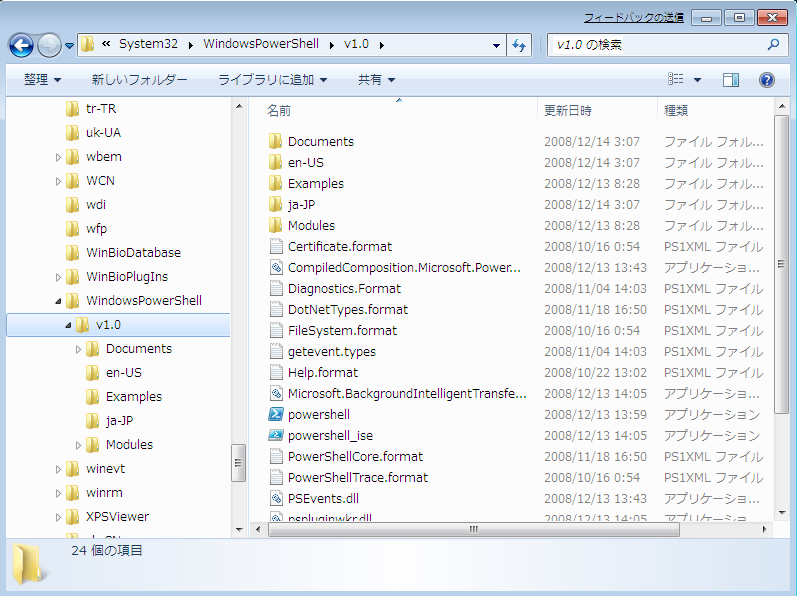Screen dimensions: 797x596
Task: Select ja-JP folder icon in file list
Action: click(x=275, y=204)
